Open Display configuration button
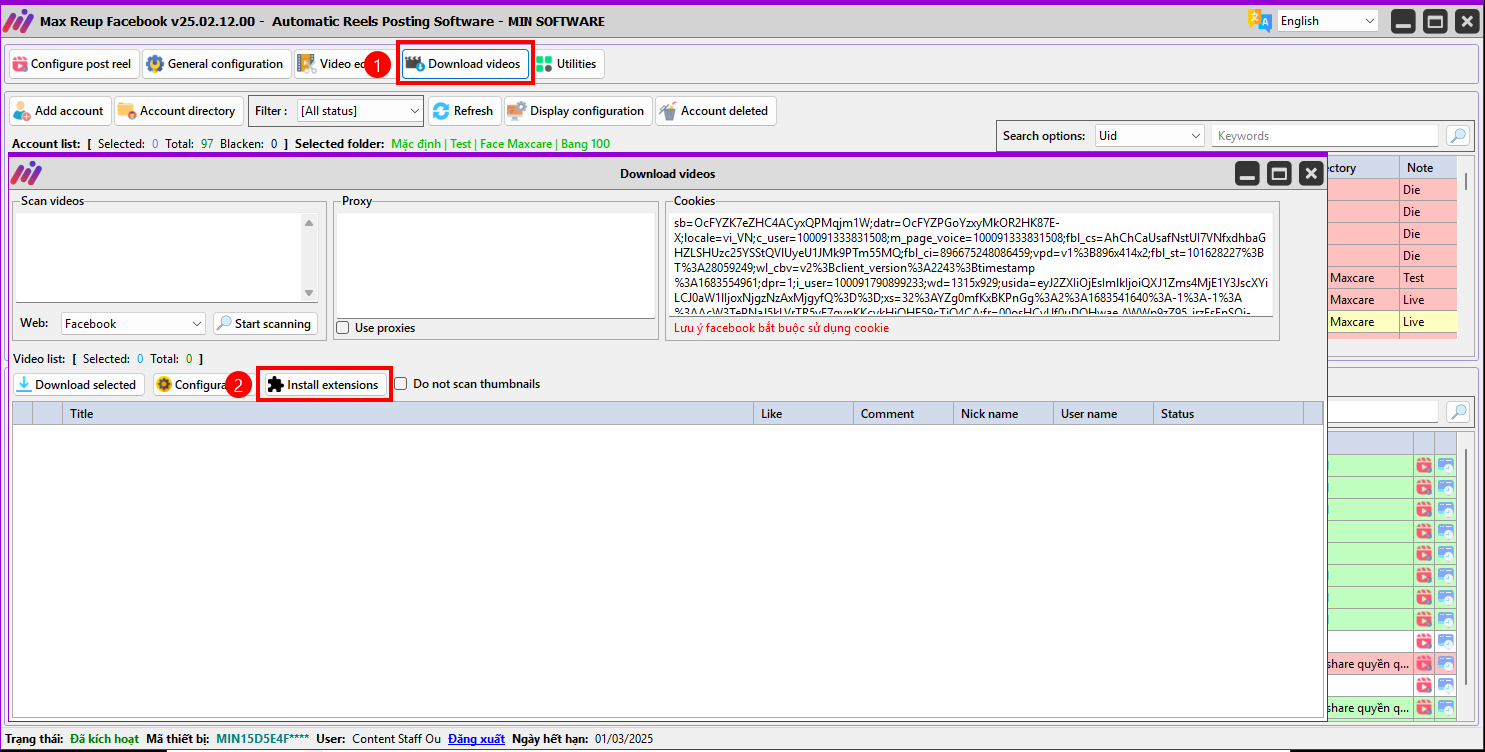The image size is (1485, 752). coord(578,111)
